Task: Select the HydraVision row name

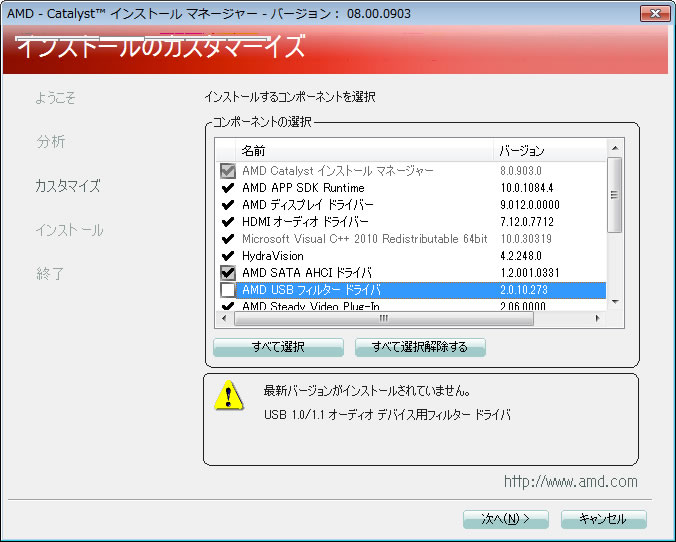Action: 272,256
